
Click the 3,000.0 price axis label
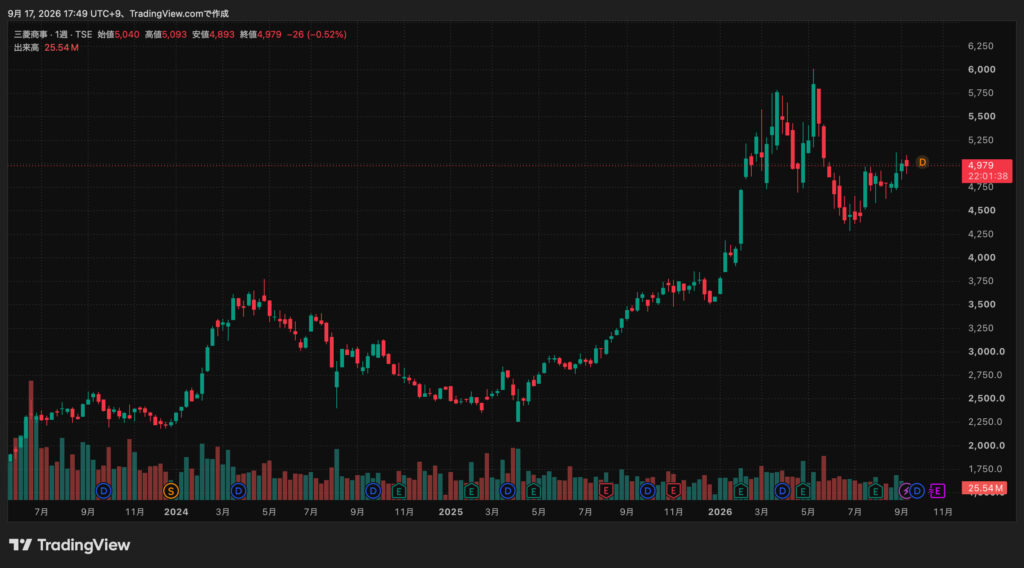tap(986, 351)
